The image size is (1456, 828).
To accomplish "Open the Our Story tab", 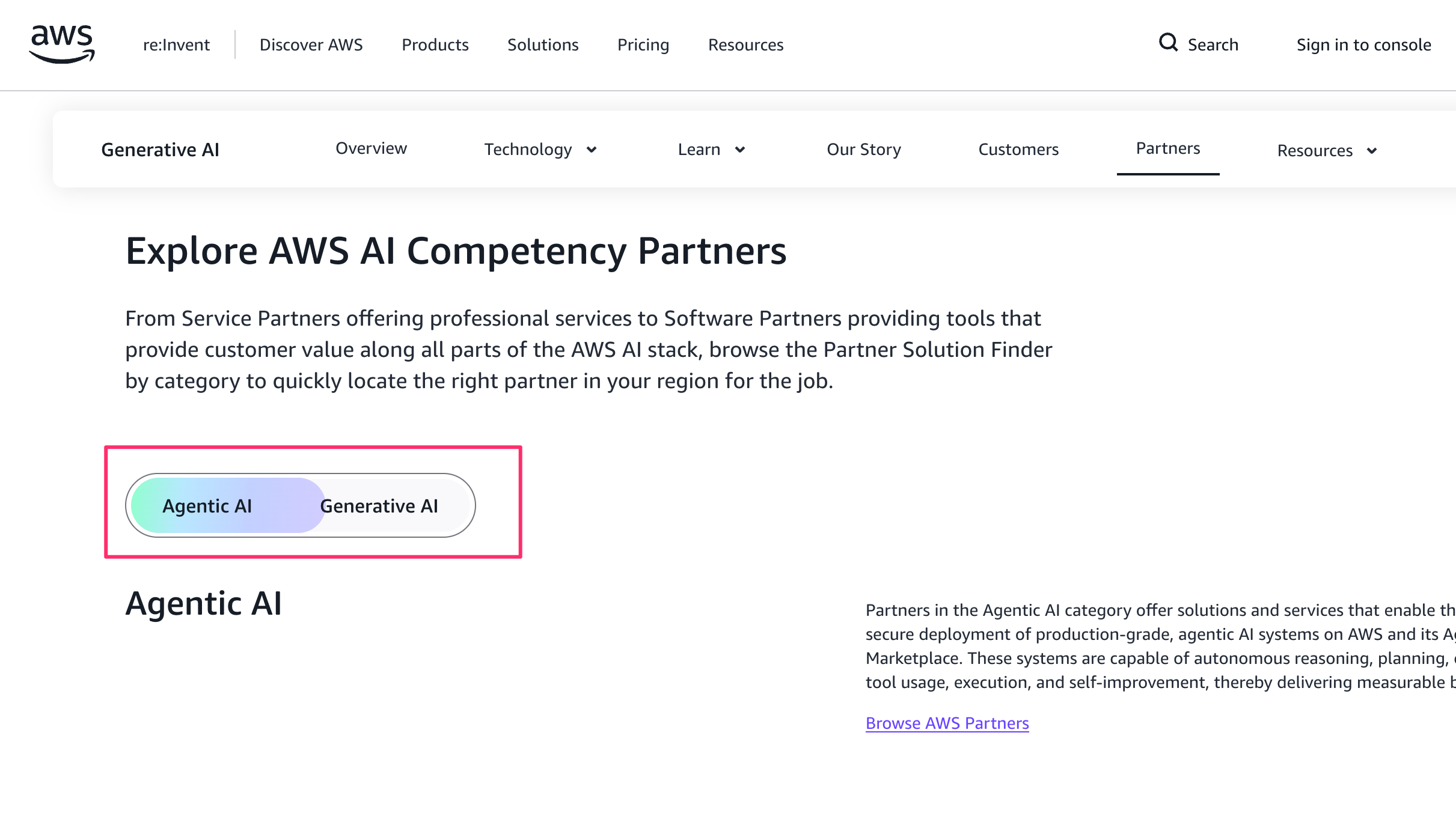I will (x=863, y=150).
